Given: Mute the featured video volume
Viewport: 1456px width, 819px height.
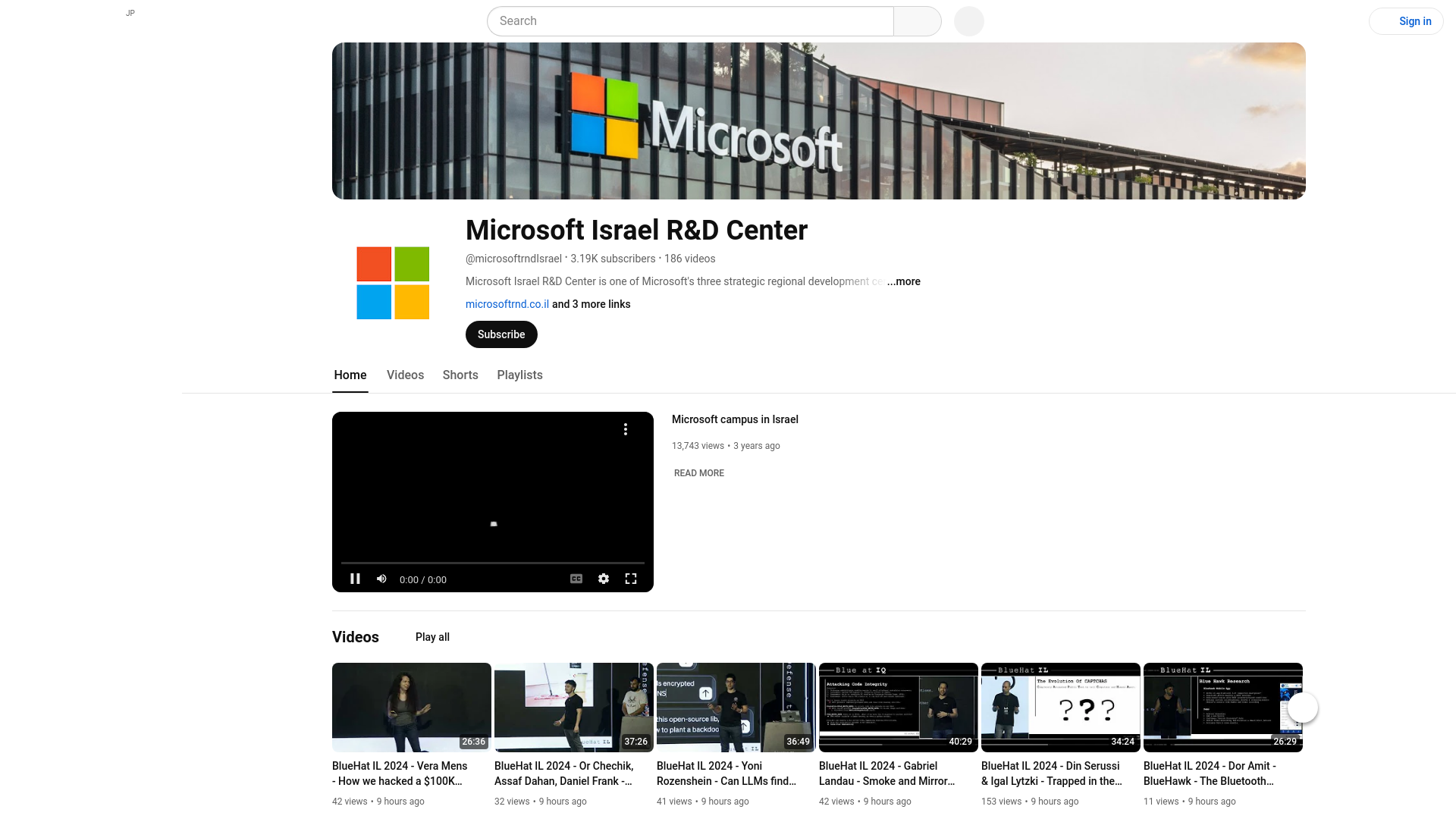Looking at the screenshot, I should (382, 579).
